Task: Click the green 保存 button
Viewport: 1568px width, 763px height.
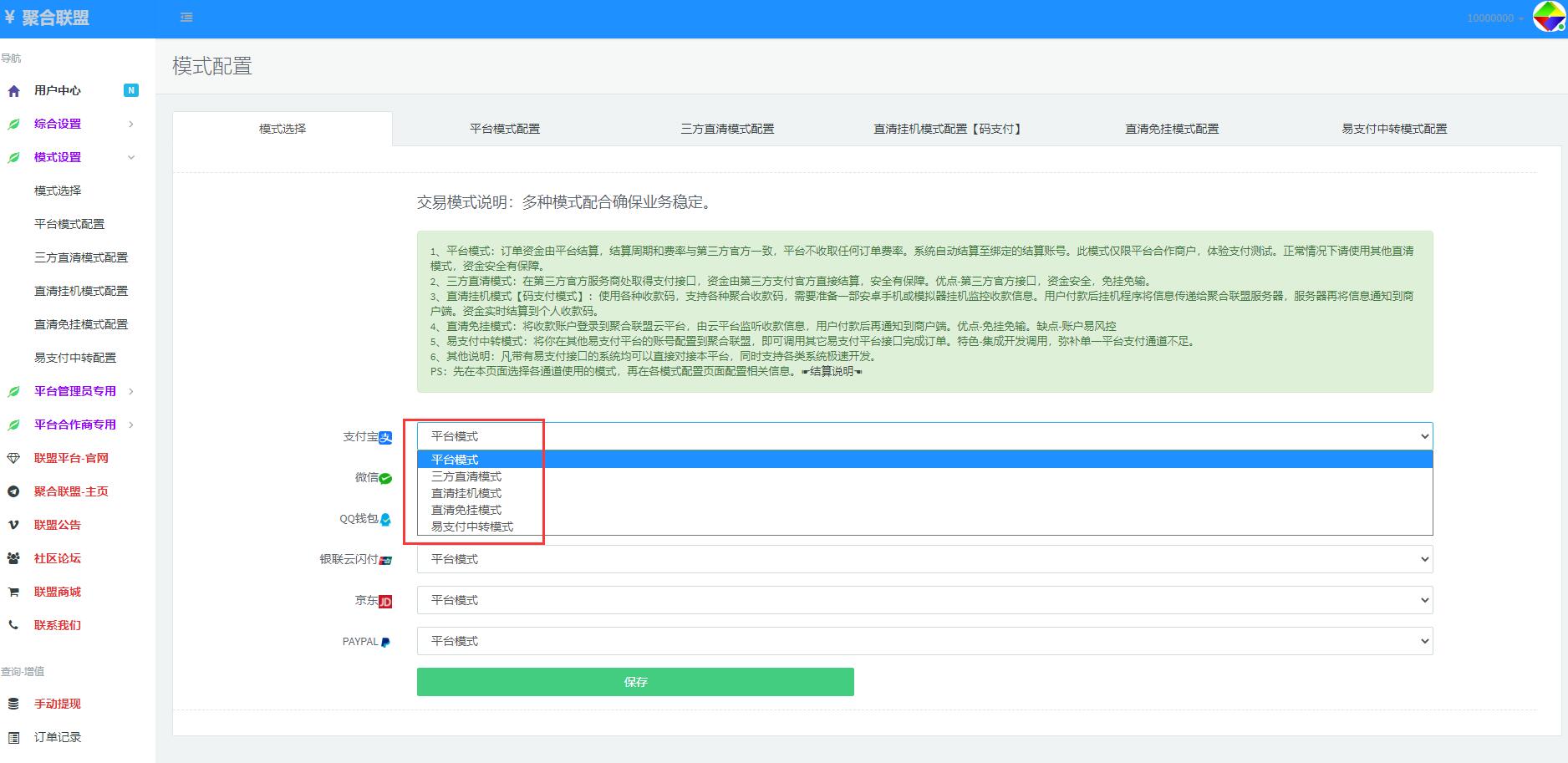Action: 635,682
